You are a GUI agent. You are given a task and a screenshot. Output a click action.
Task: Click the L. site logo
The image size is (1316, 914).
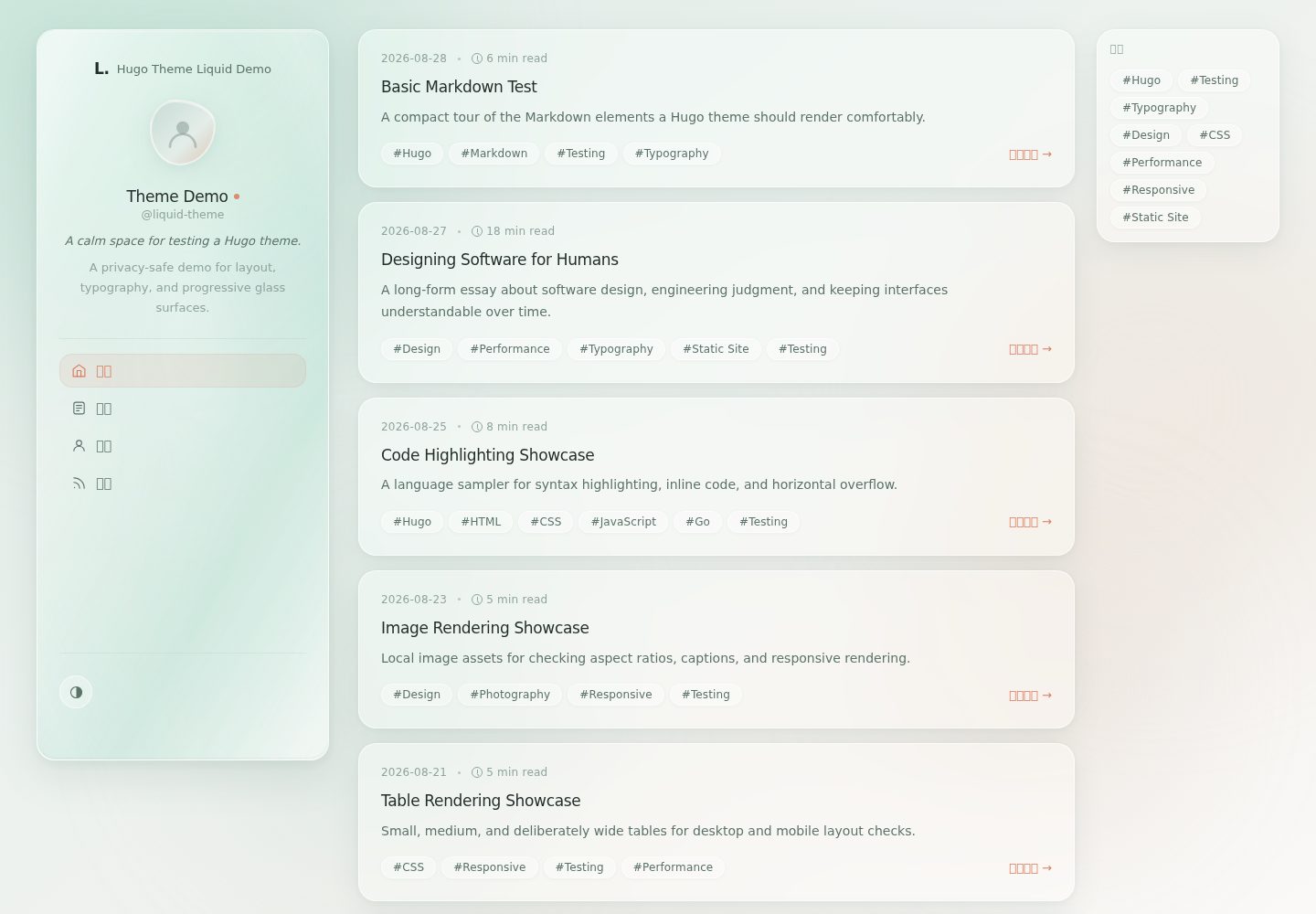tap(101, 69)
